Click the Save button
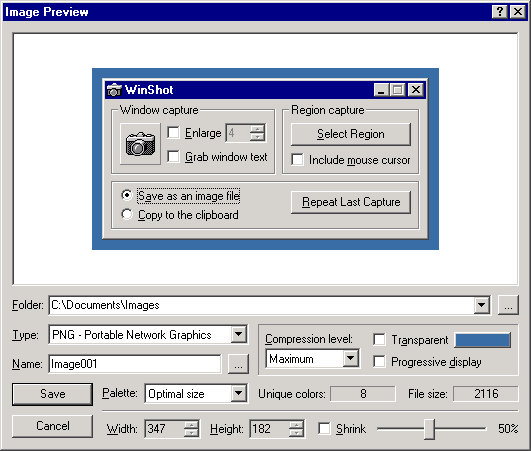The width and height of the screenshot is (531, 451). pos(52,394)
